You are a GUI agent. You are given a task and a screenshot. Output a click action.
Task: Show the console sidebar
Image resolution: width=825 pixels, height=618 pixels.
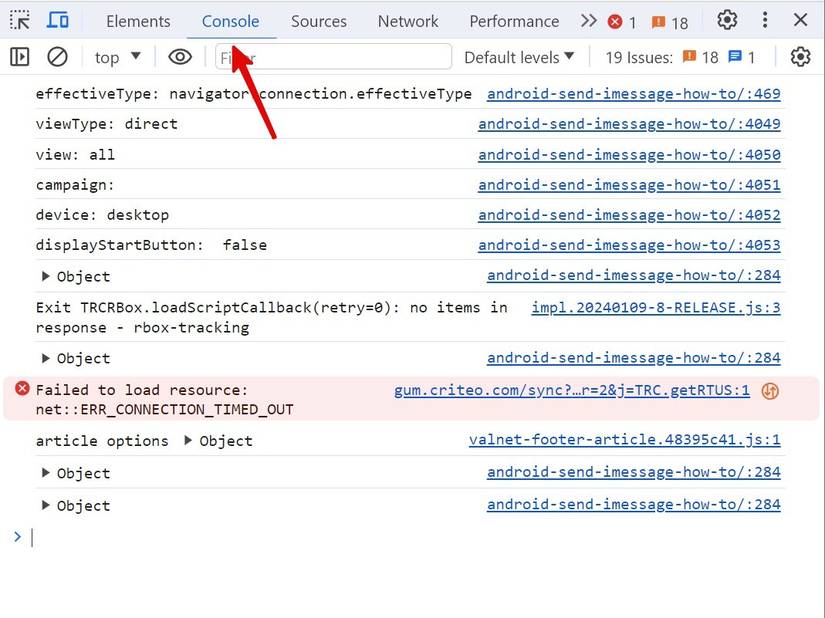point(18,57)
